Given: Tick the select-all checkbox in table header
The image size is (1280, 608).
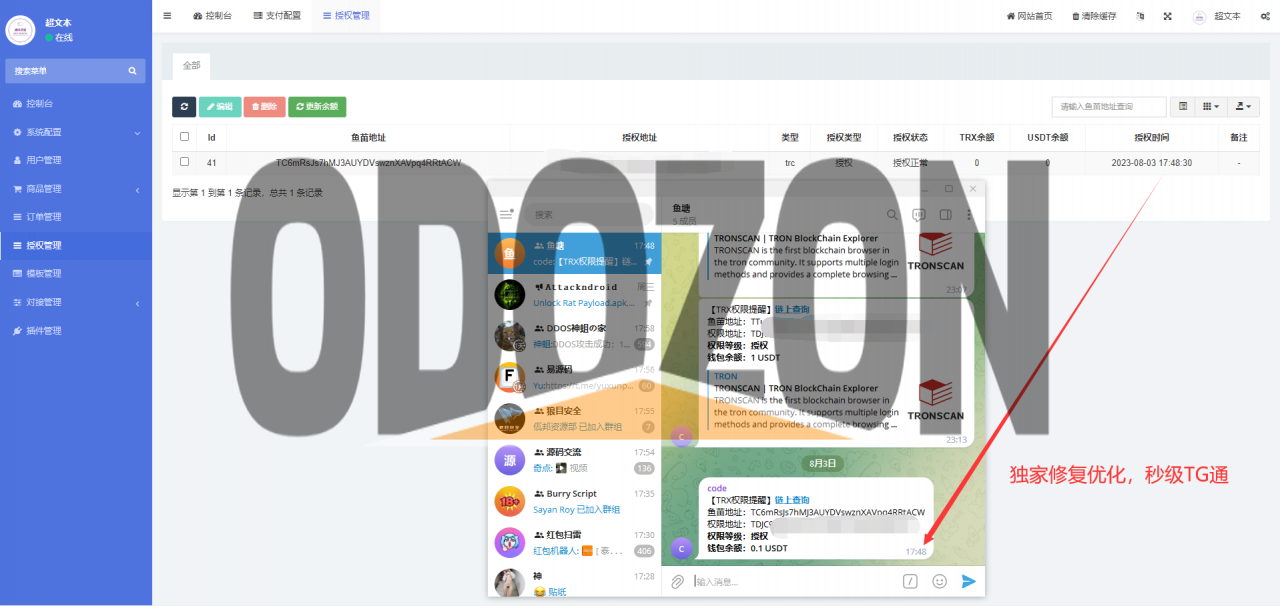Looking at the screenshot, I should (x=184, y=137).
